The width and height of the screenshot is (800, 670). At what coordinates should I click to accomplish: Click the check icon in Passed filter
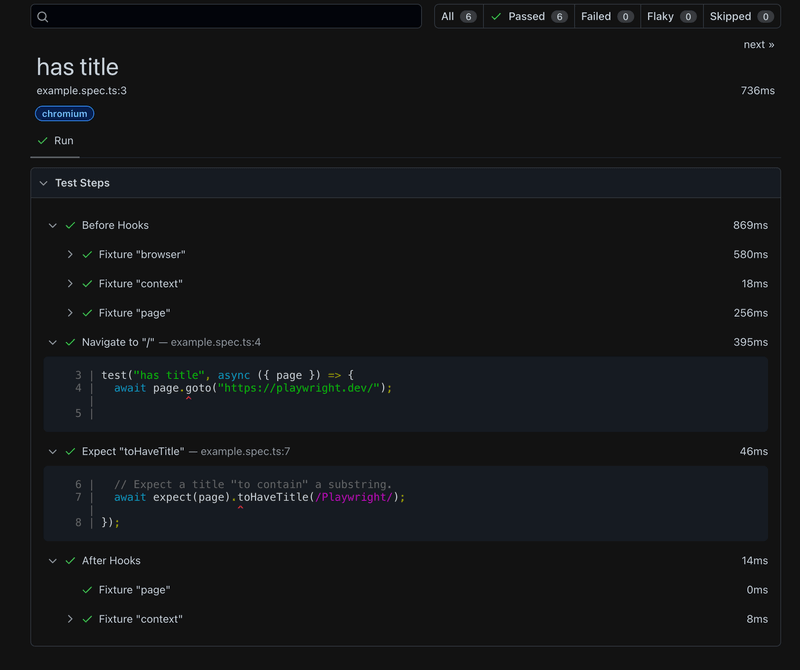click(x=496, y=17)
